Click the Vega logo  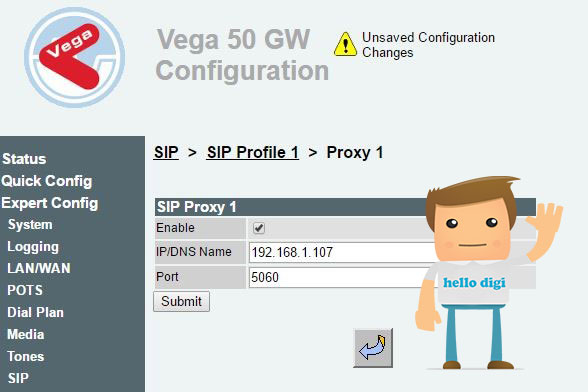click(x=75, y=57)
